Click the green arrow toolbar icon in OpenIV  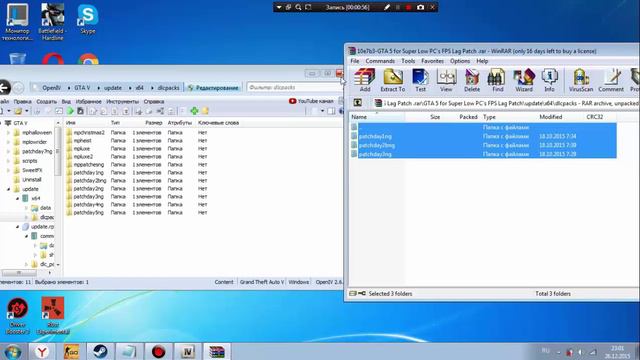point(70,111)
